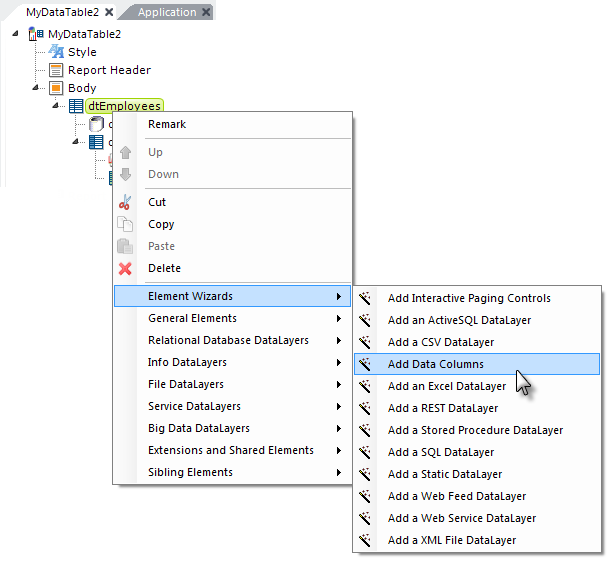Close the Application tab

pos(206,13)
